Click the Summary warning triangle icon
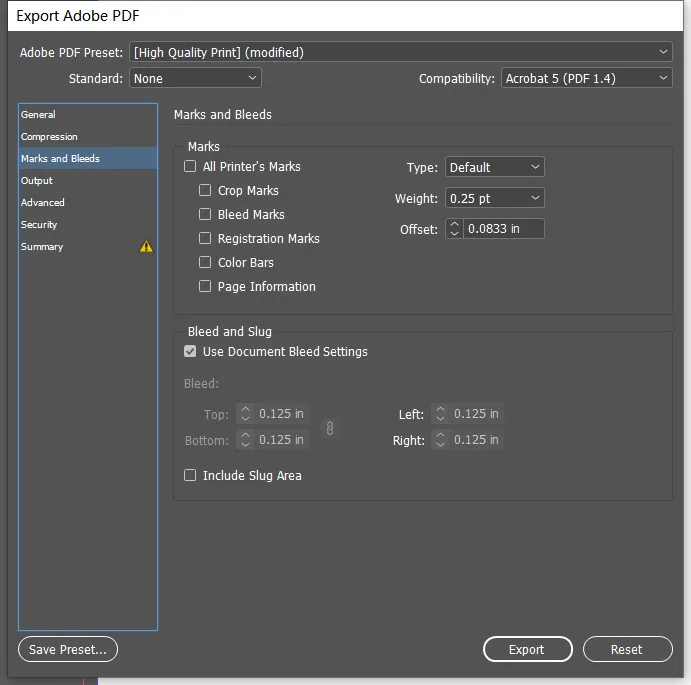 (146, 246)
